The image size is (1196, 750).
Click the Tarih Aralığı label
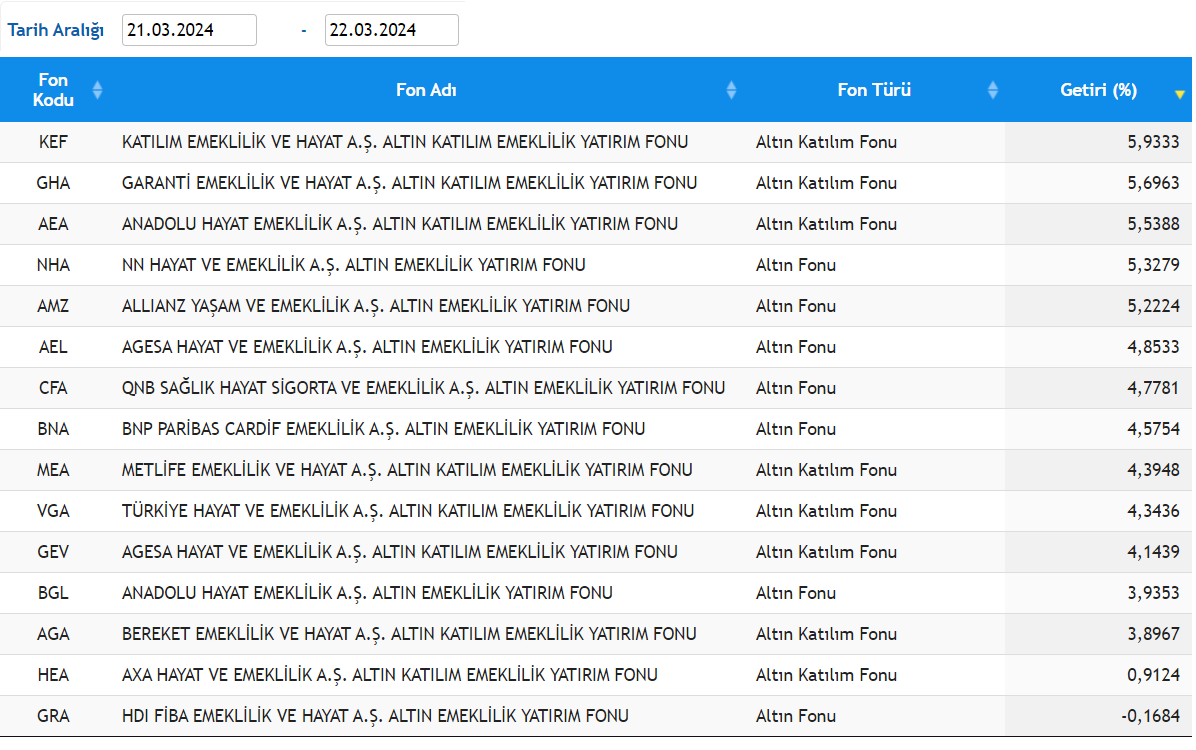(56, 31)
